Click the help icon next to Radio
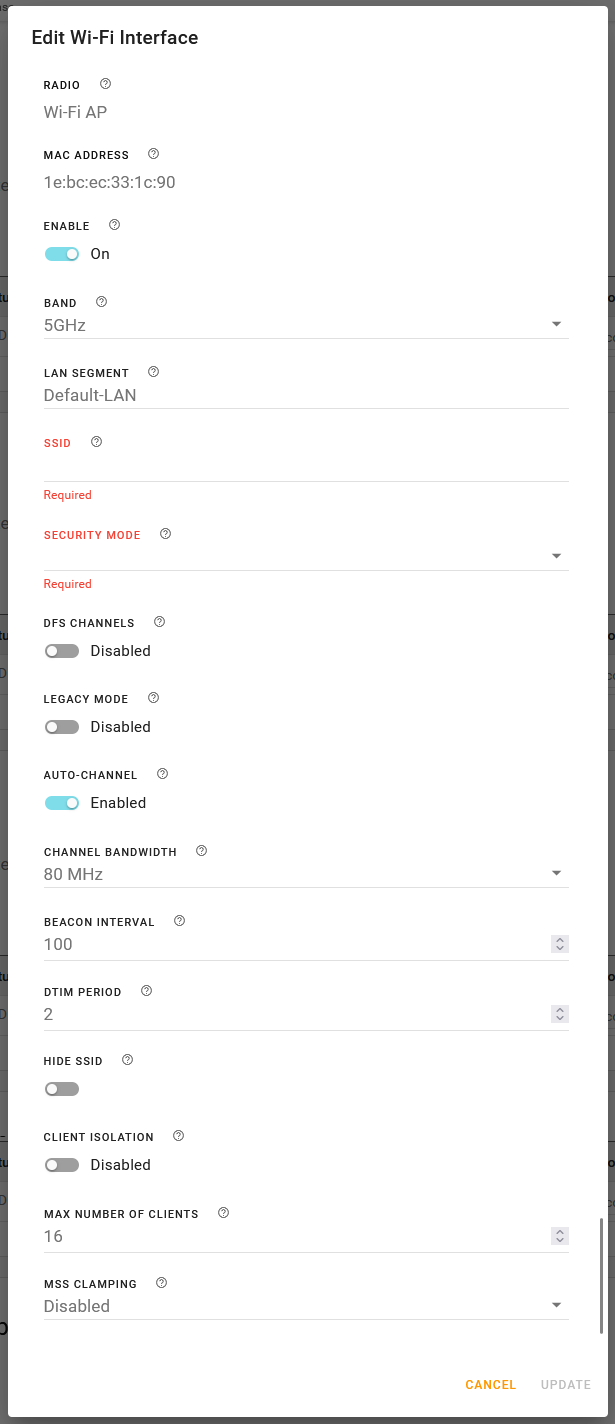 (106, 84)
